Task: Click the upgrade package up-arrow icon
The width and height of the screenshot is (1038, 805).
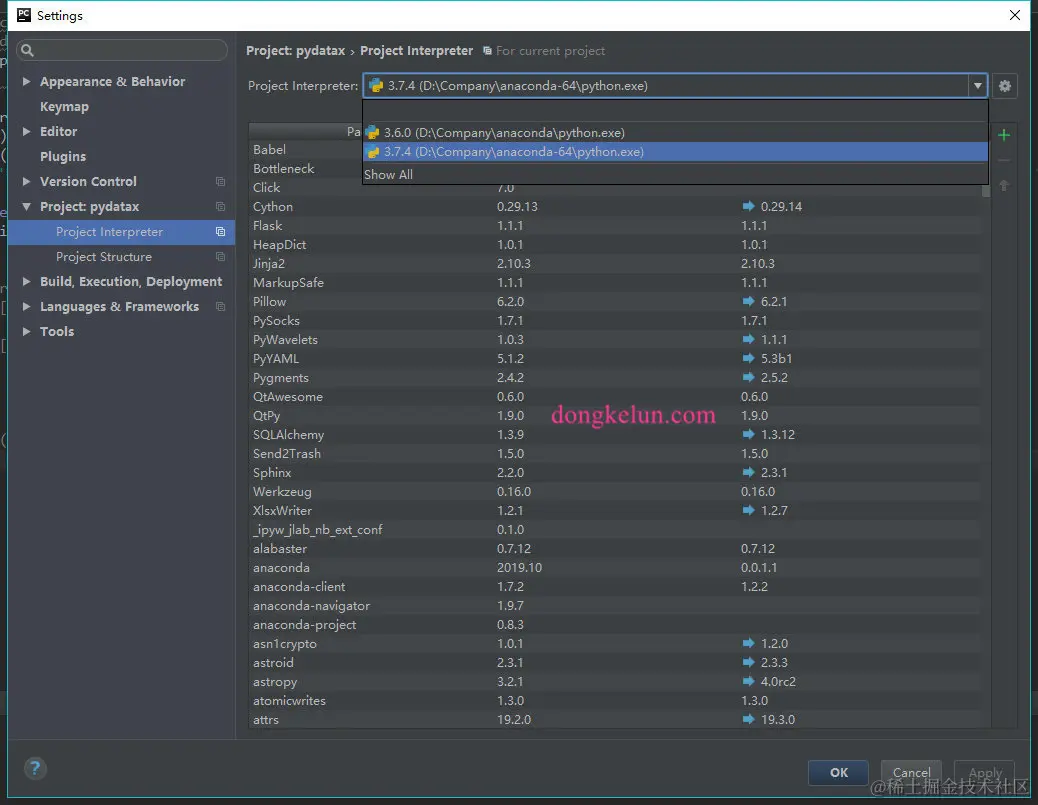Action: coord(1004,185)
